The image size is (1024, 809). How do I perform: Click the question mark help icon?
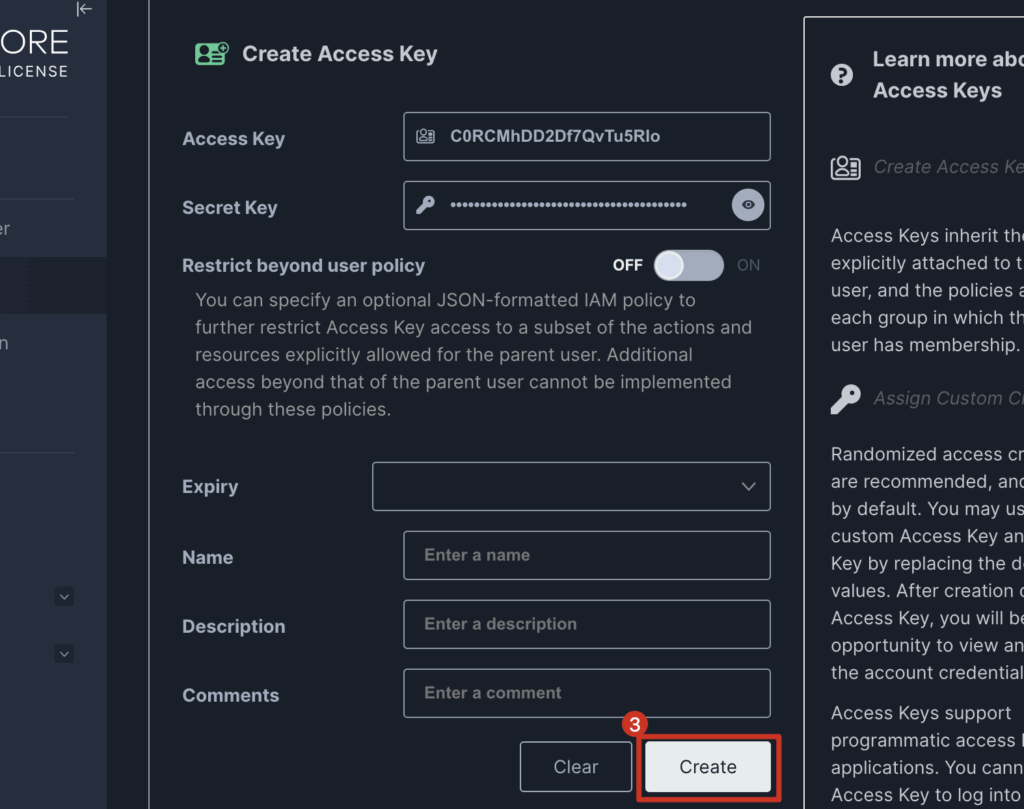click(842, 75)
